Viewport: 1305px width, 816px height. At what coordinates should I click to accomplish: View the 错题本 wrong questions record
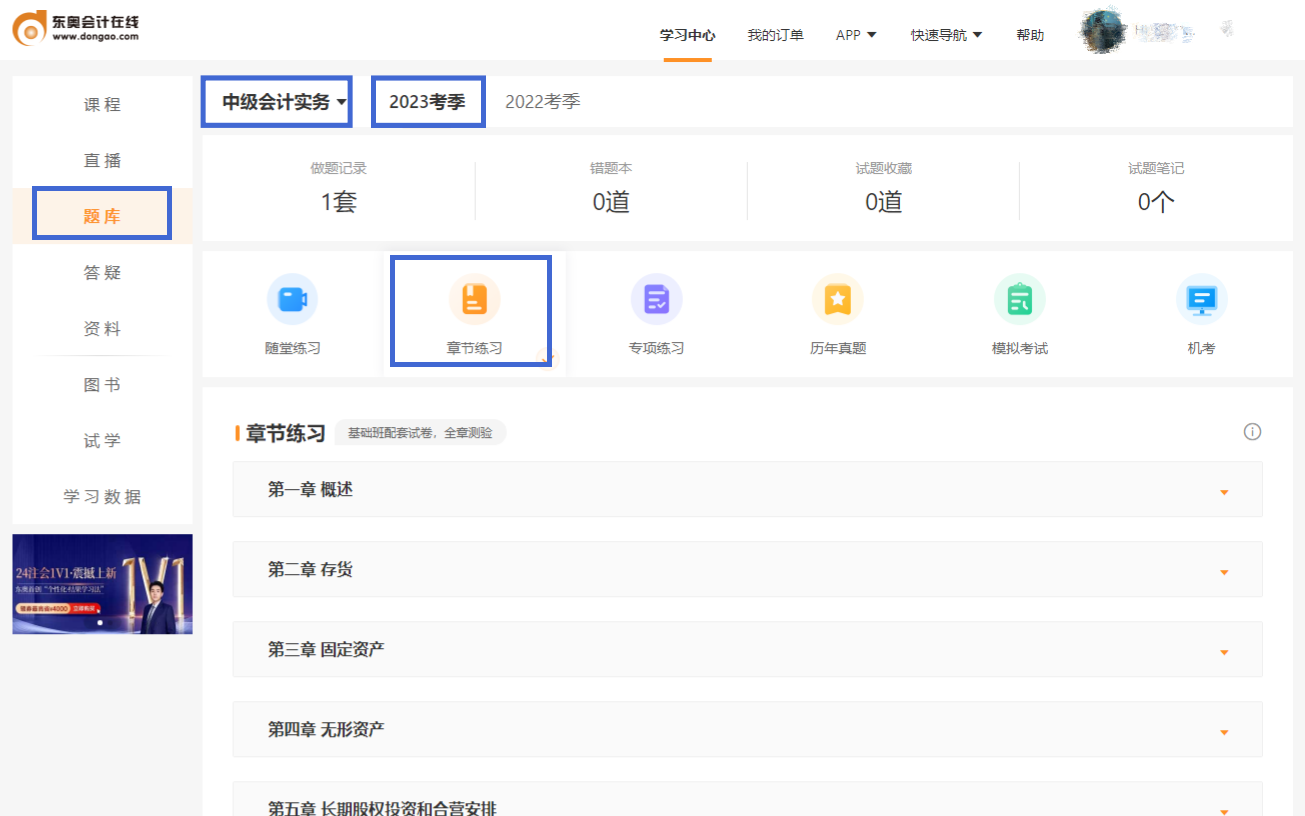point(611,188)
